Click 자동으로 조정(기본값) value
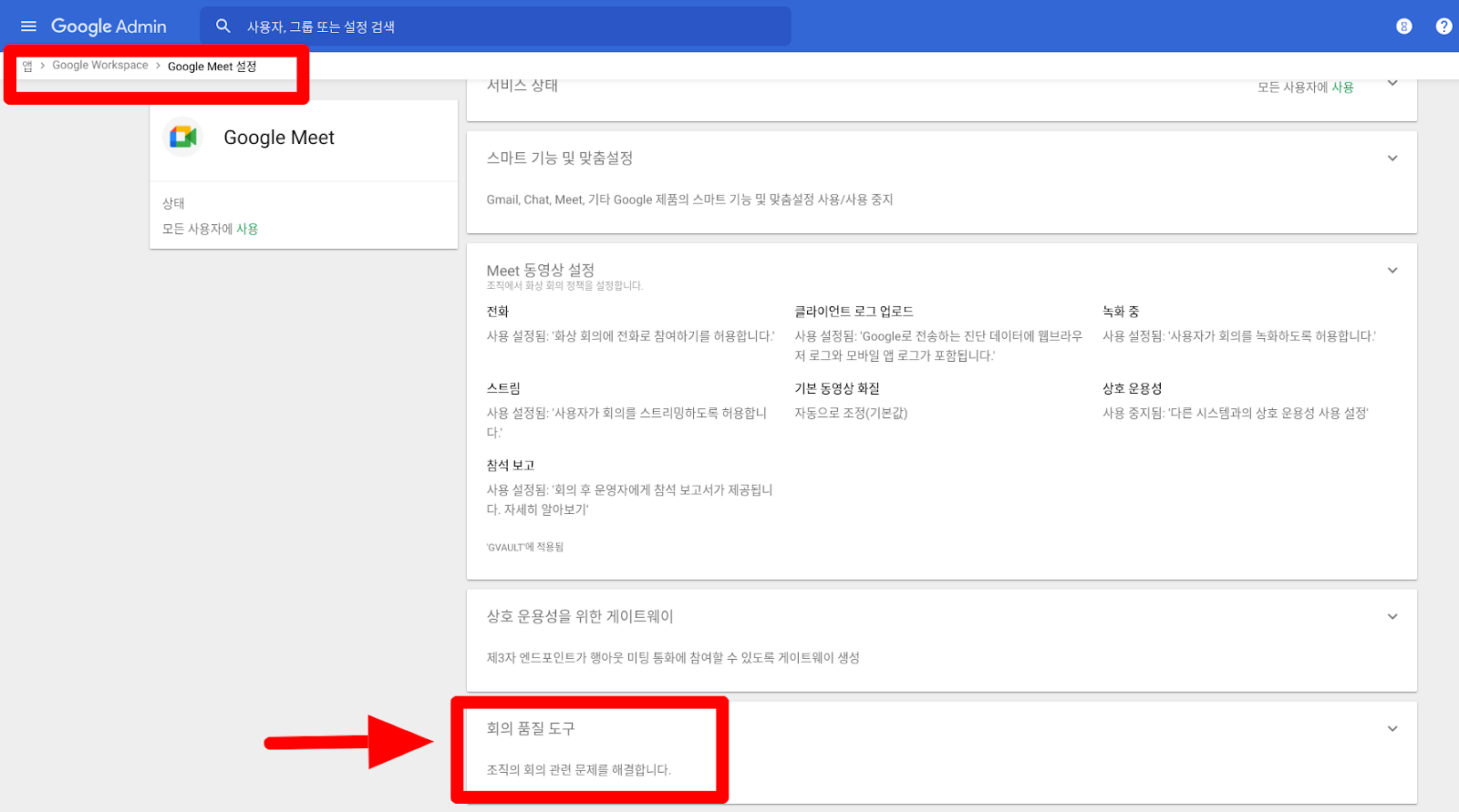 tap(851, 413)
